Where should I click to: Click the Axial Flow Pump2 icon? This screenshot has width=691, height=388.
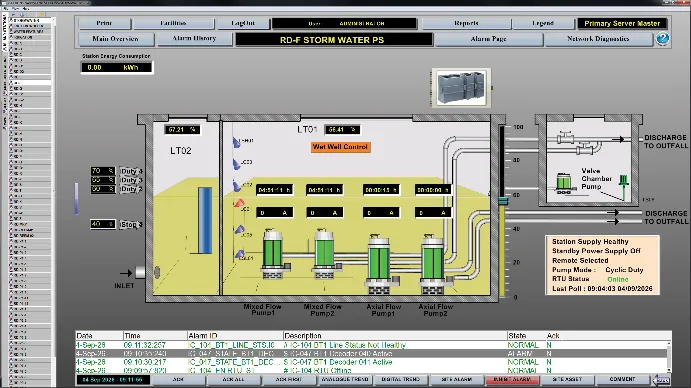tap(433, 264)
